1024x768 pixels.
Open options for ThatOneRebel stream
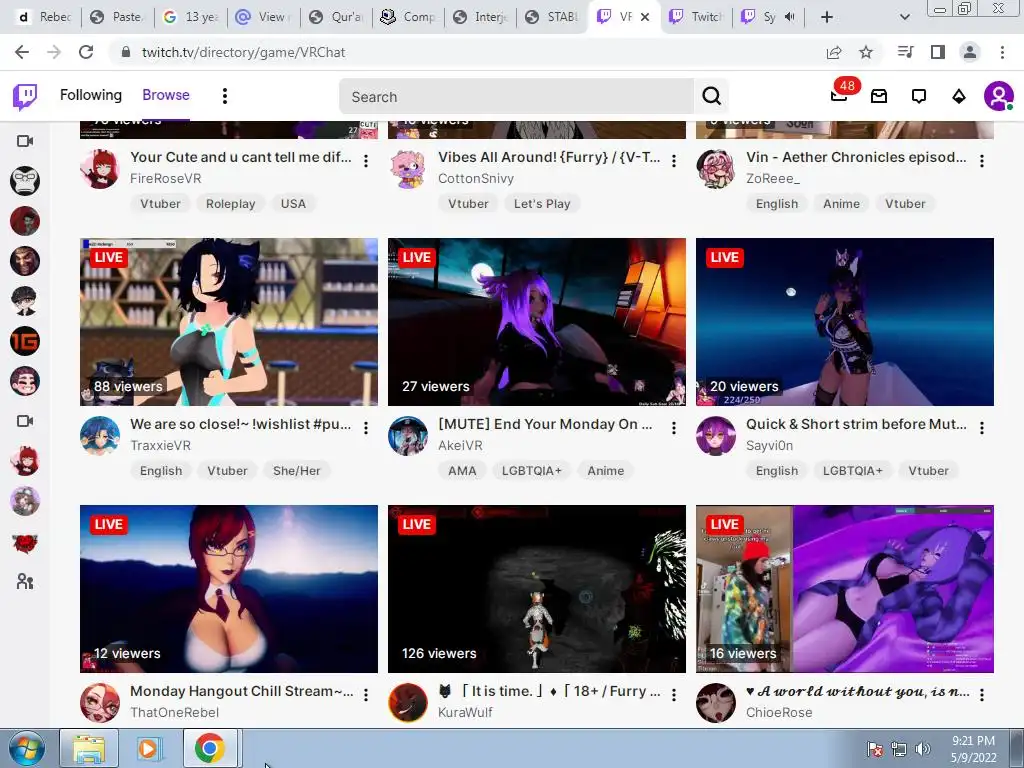pyautogui.click(x=366, y=695)
